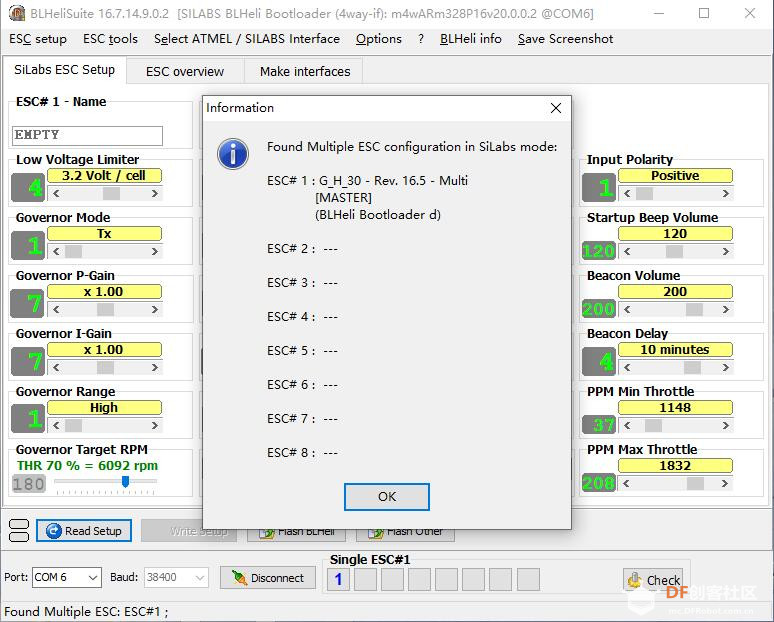The image size is (774, 622).
Task: Increase Beacon Delay with right arrow
Action: (x=726, y=367)
